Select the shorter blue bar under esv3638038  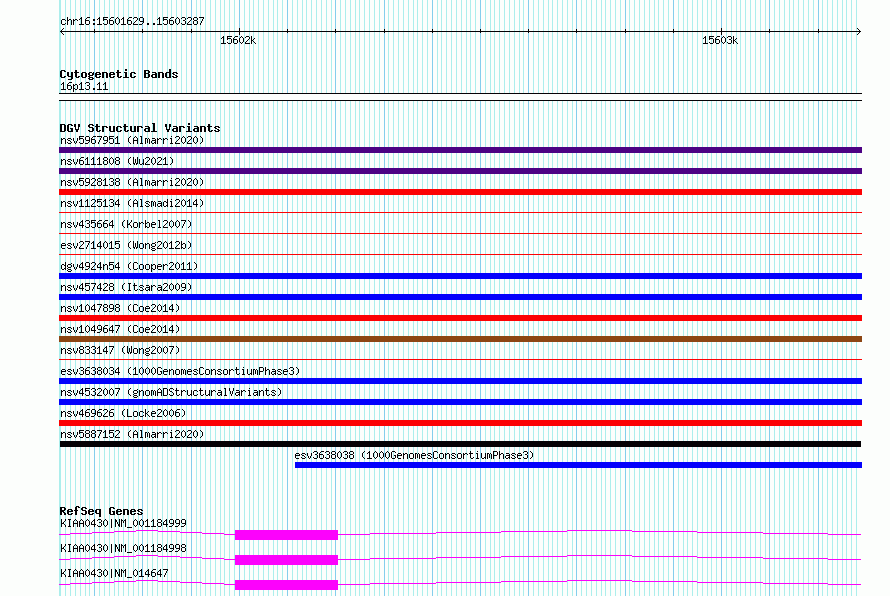(578, 465)
